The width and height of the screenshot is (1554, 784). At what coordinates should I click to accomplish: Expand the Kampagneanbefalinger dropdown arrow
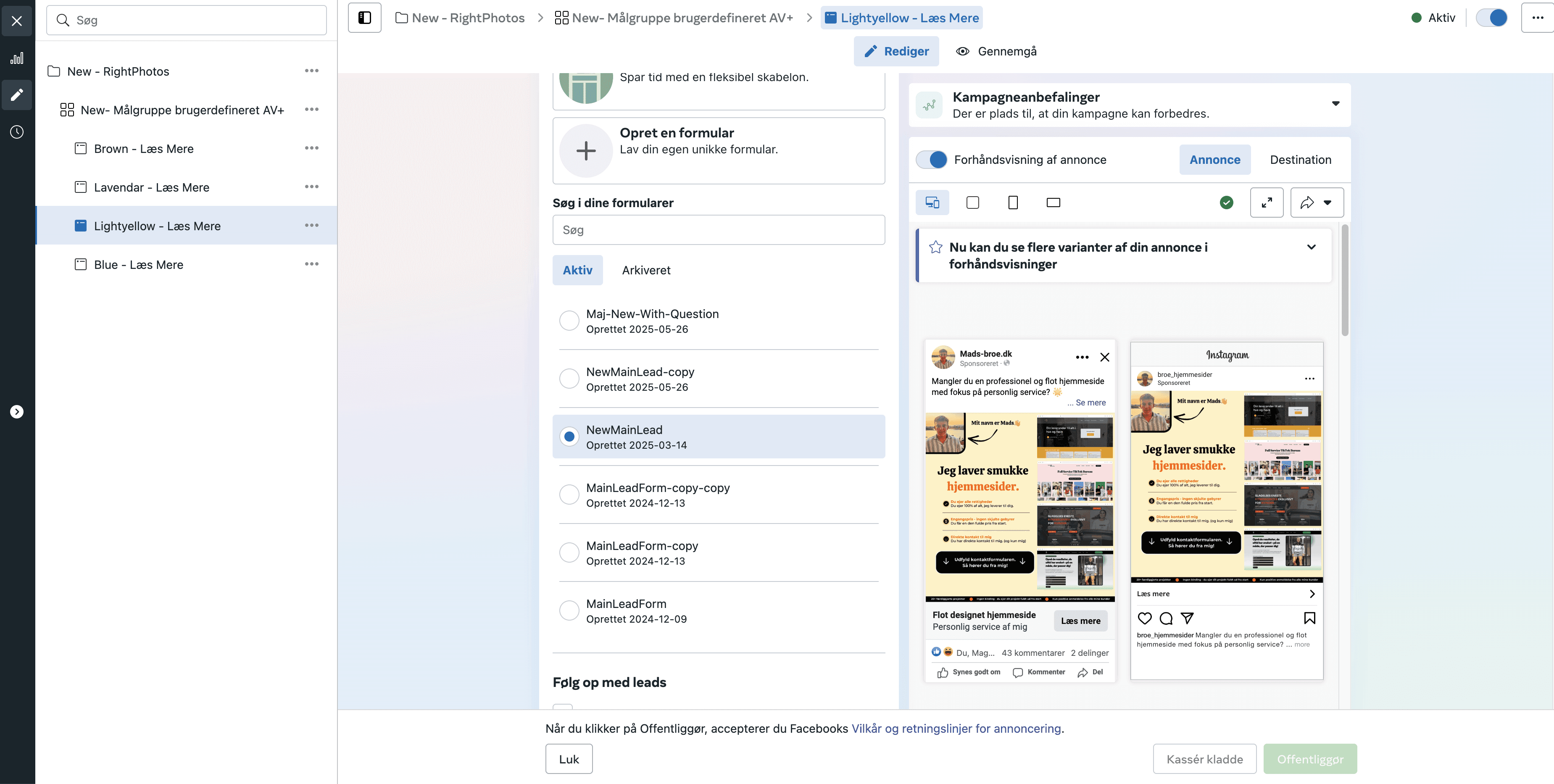click(1335, 103)
